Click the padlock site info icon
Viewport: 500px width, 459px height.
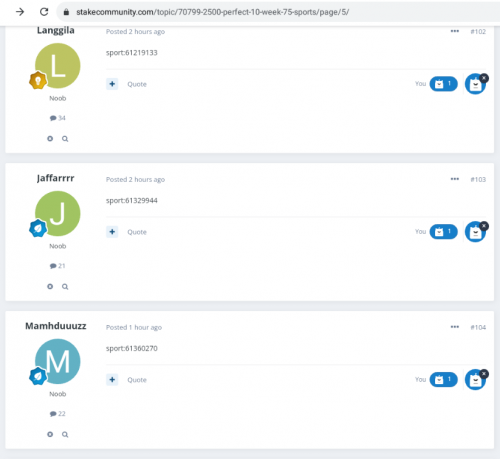pos(66,12)
